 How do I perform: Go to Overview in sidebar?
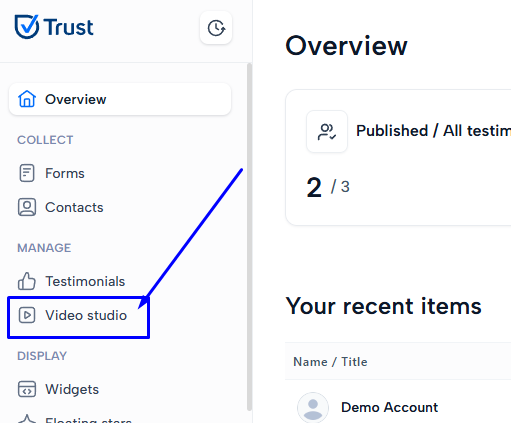click(120, 99)
